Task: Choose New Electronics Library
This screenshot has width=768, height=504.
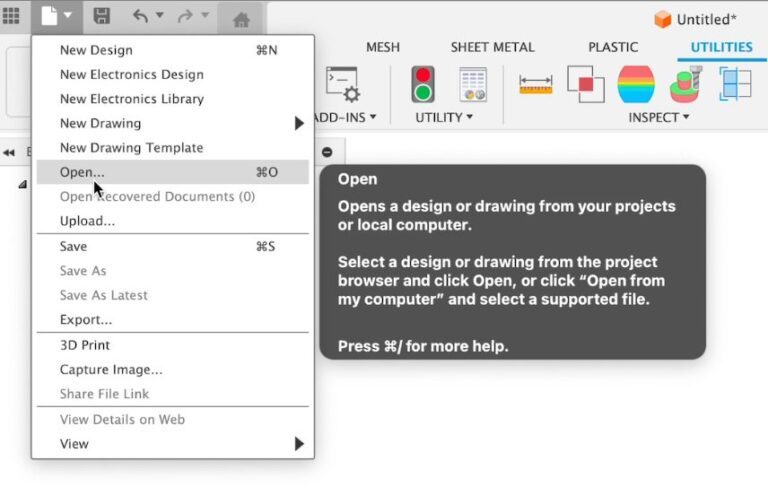Action: (172, 99)
